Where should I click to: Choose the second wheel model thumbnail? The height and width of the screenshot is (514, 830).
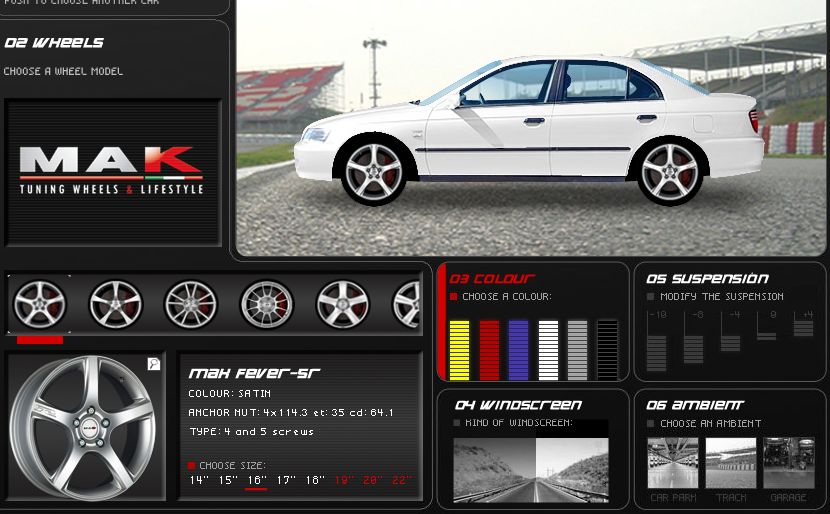[116, 303]
